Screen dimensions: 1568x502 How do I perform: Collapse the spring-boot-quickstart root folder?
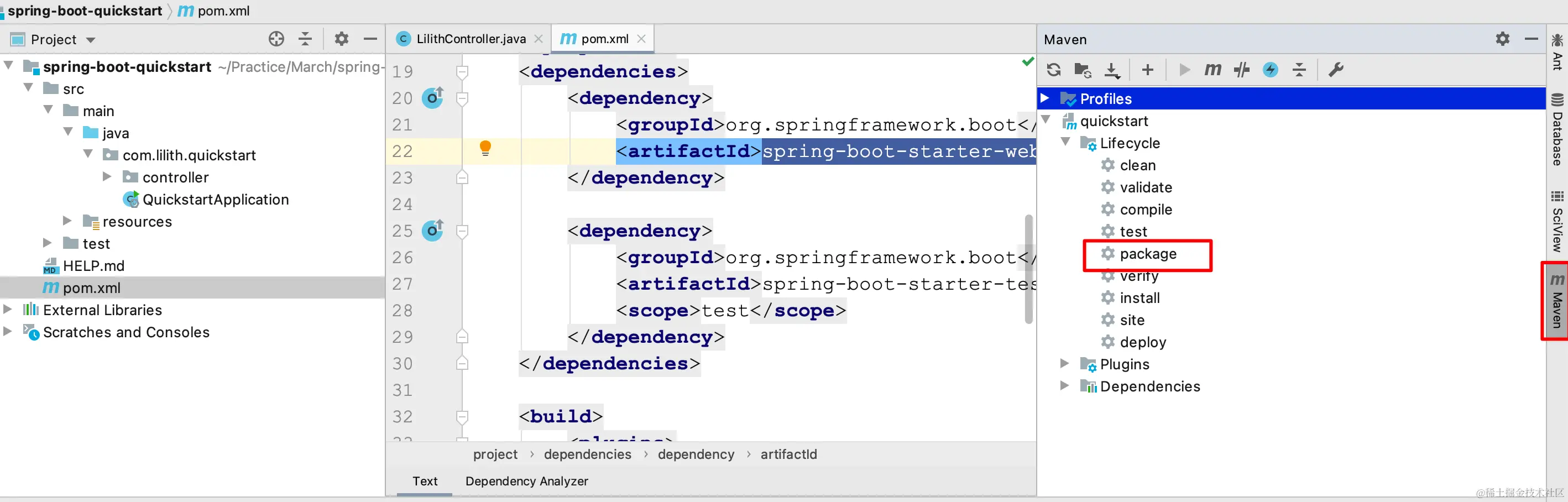pos(8,65)
